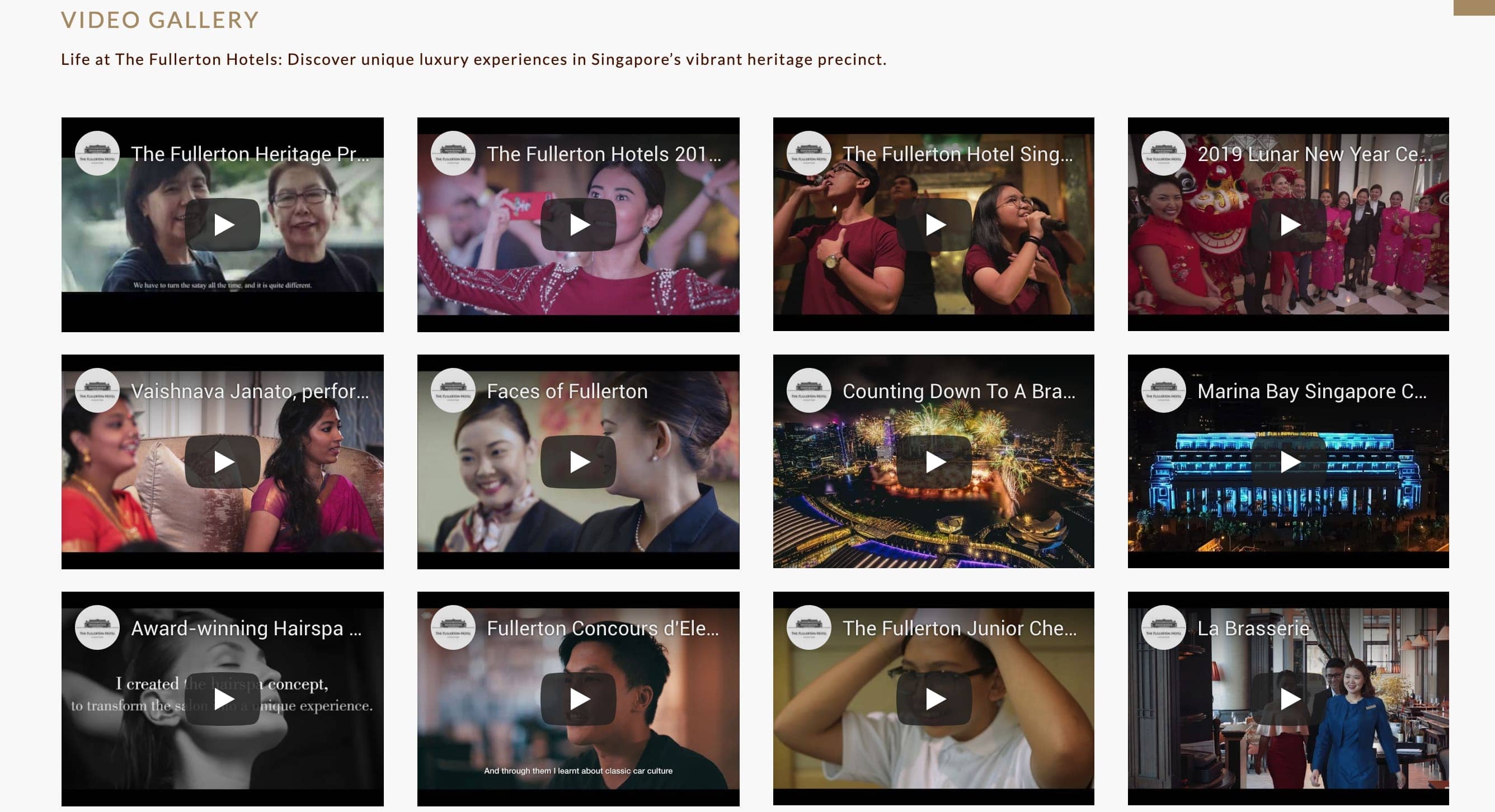Open channel logo on La Brasserie video
The image size is (1495, 812).
(x=1163, y=628)
